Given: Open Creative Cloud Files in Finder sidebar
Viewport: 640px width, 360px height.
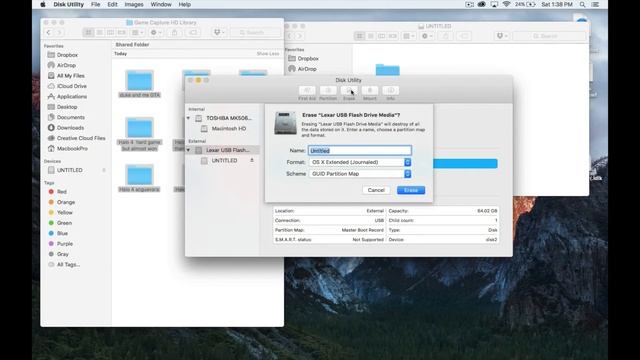Looking at the screenshot, I should [81, 138].
